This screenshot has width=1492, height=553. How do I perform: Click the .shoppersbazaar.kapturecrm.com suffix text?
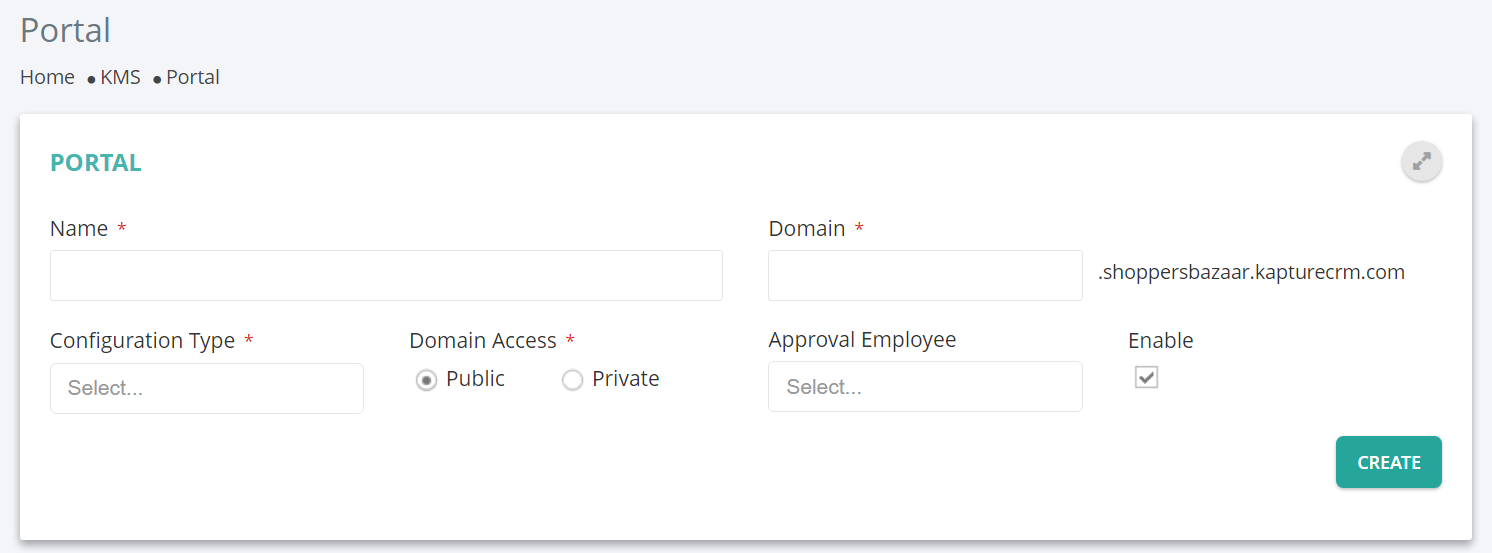pos(1251,272)
